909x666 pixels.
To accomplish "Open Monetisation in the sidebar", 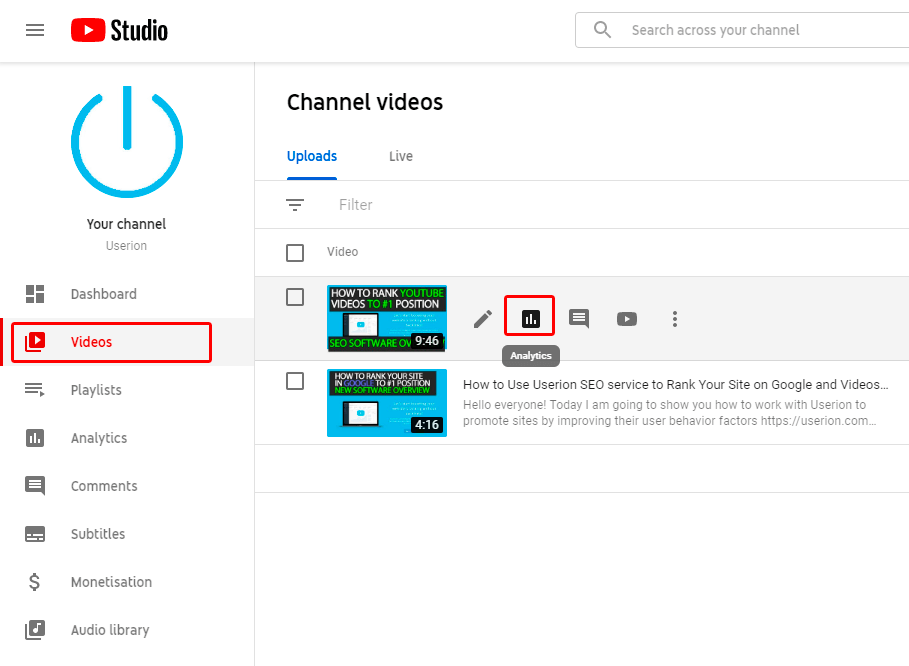I will click(x=111, y=582).
